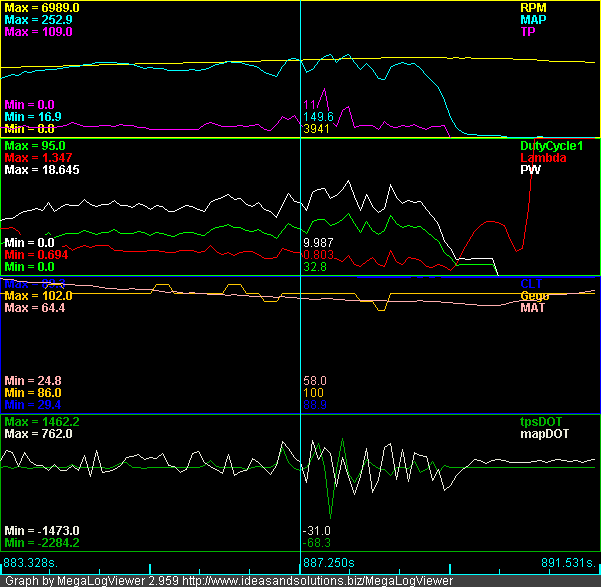Click the 891.531s end time label
601x587 pixels.
click(567, 564)
